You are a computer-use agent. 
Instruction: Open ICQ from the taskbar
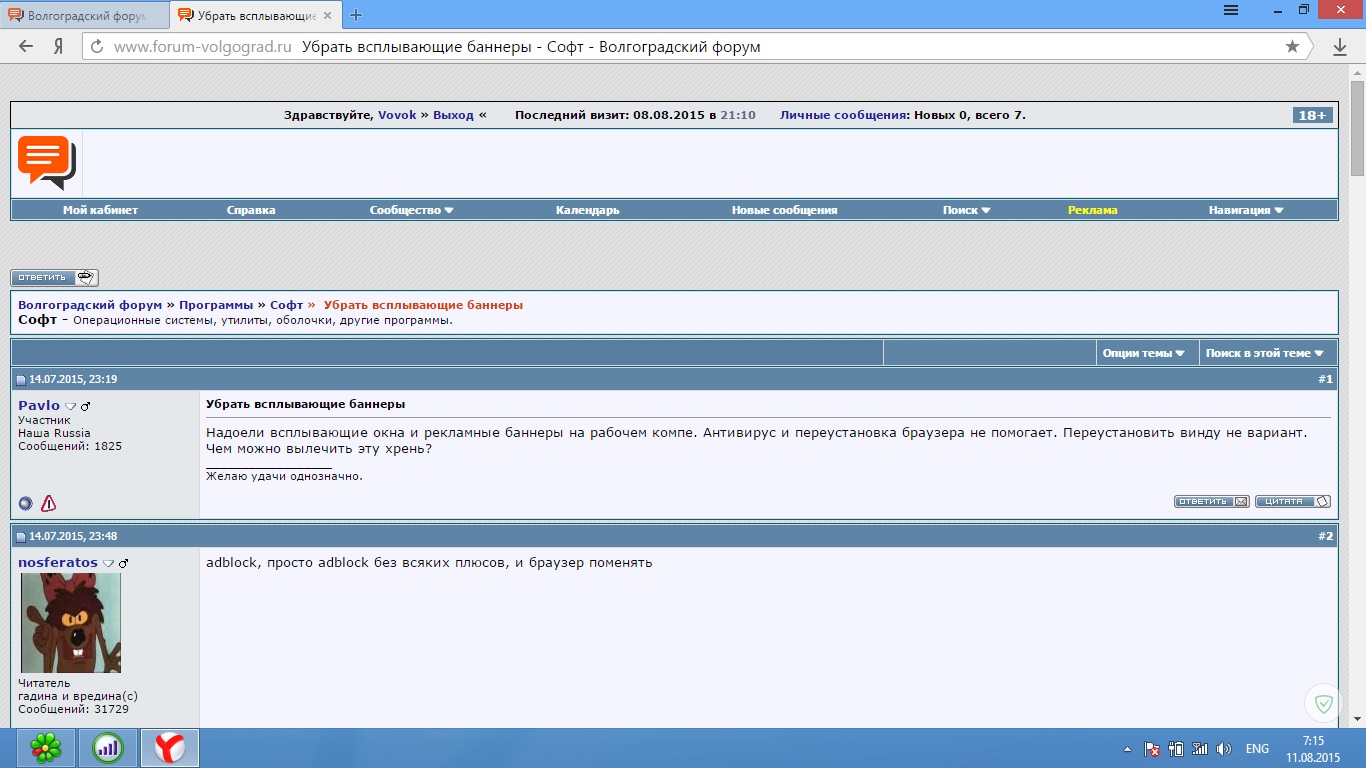[x=46, y=747]
